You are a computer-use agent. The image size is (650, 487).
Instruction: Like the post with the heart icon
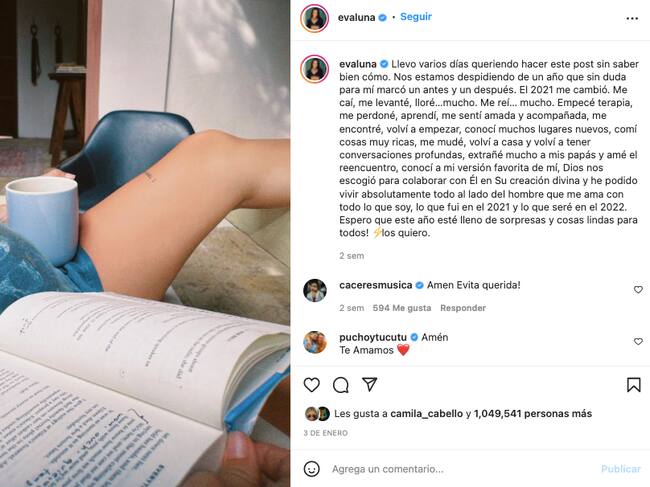click(x=311, y=385)
